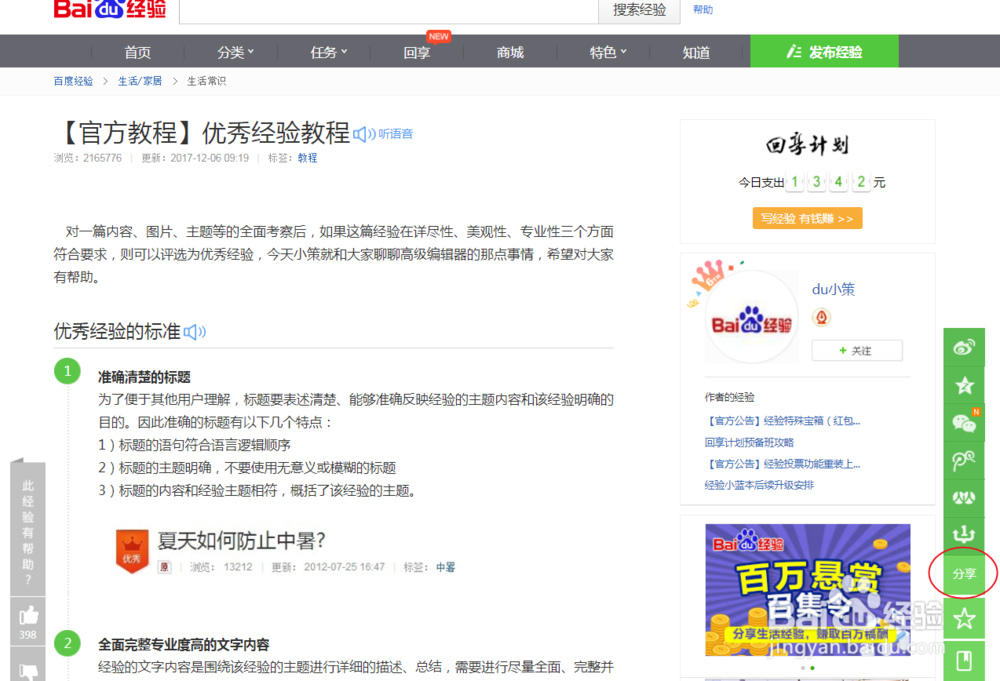Click the 回享计划 heading
The width and height of the screenshot is (1000, 681).
click(807, 145)
